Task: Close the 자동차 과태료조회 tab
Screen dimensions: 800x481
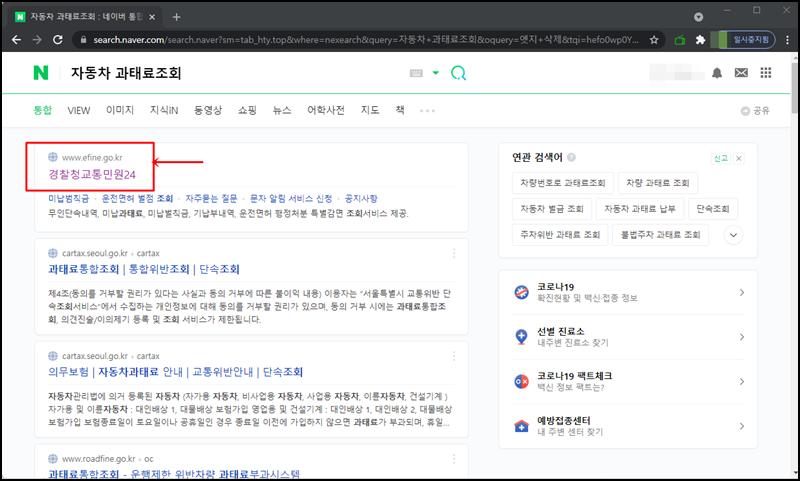Action: point(152,17)
